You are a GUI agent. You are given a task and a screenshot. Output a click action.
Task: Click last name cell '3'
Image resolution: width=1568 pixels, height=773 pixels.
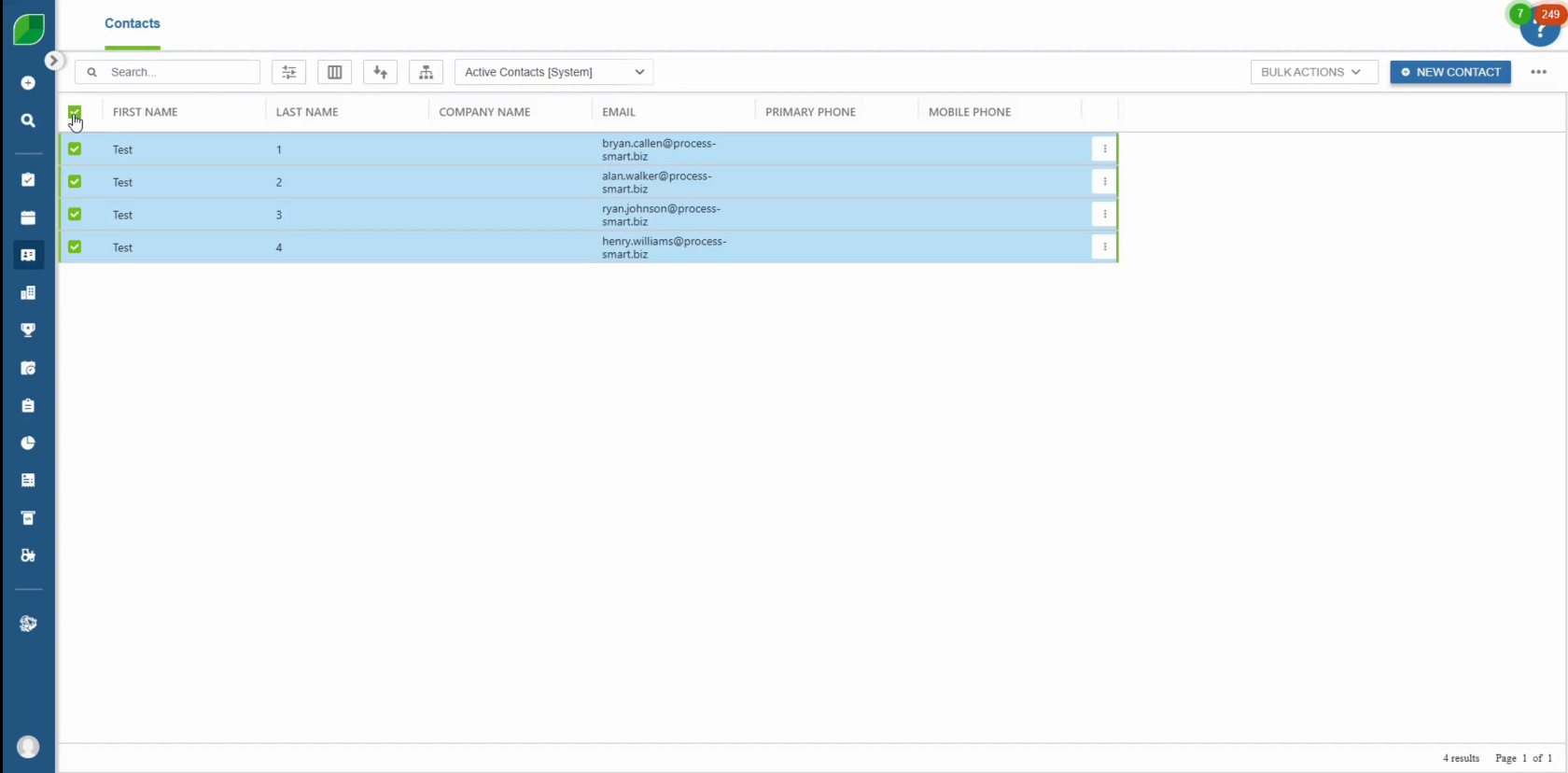(279, 215)
